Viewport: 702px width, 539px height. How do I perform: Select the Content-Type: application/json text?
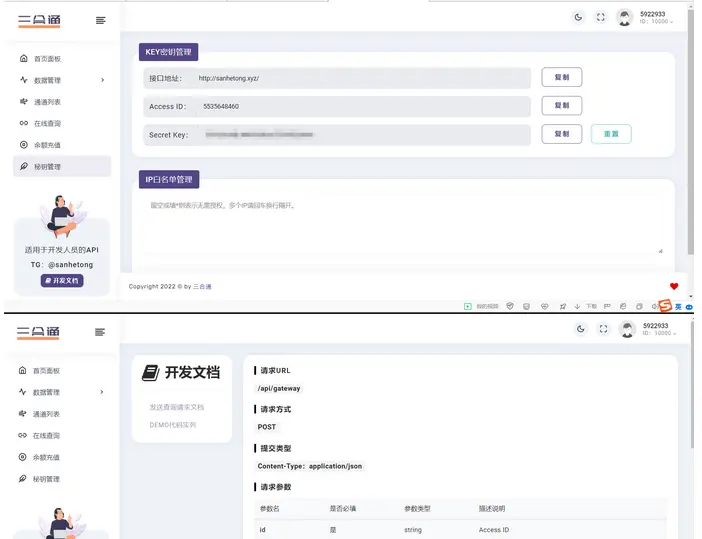pyautogui.click(x=310, y=466)
